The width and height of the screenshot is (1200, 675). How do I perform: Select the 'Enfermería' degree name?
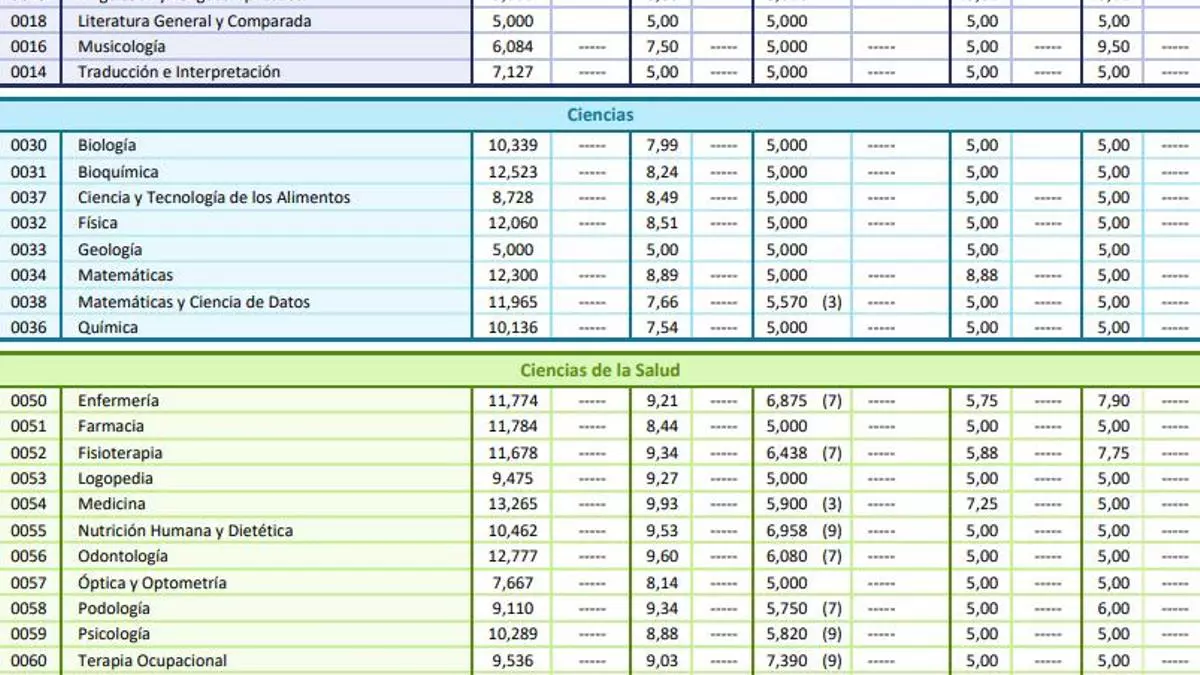click(118, 400)
